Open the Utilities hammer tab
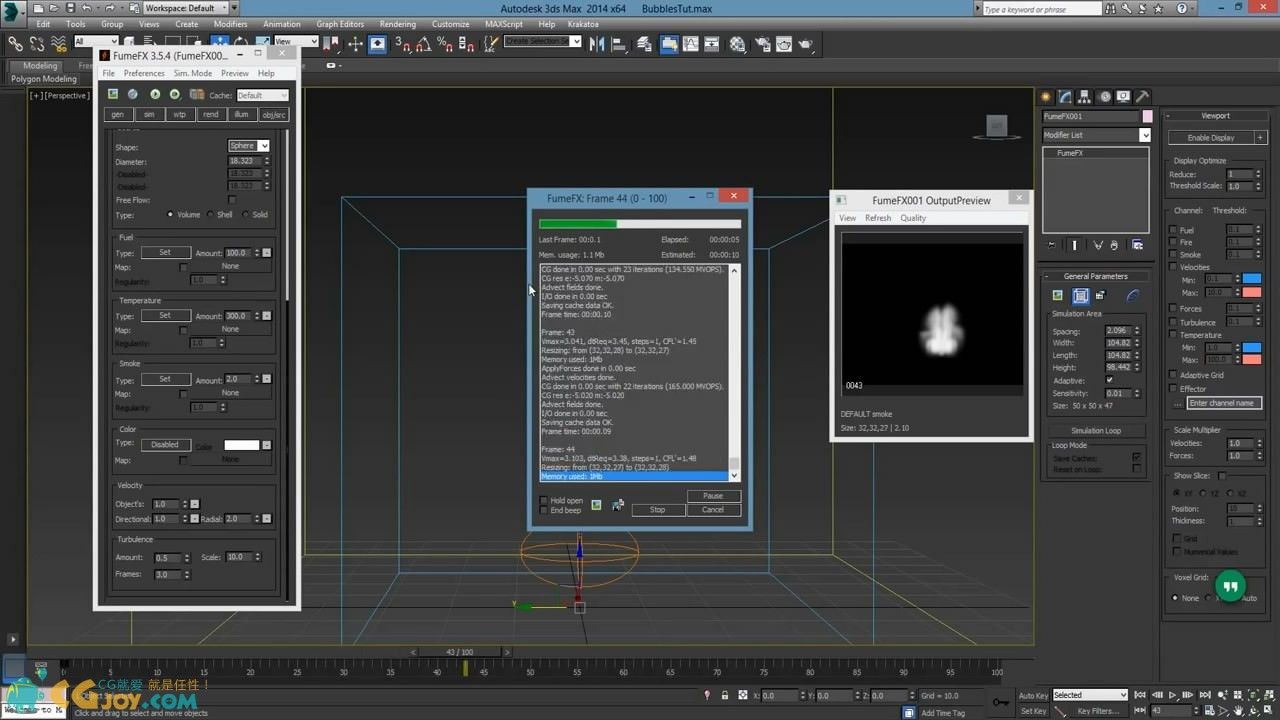The image size is (1280, 720). [1142, 97]
